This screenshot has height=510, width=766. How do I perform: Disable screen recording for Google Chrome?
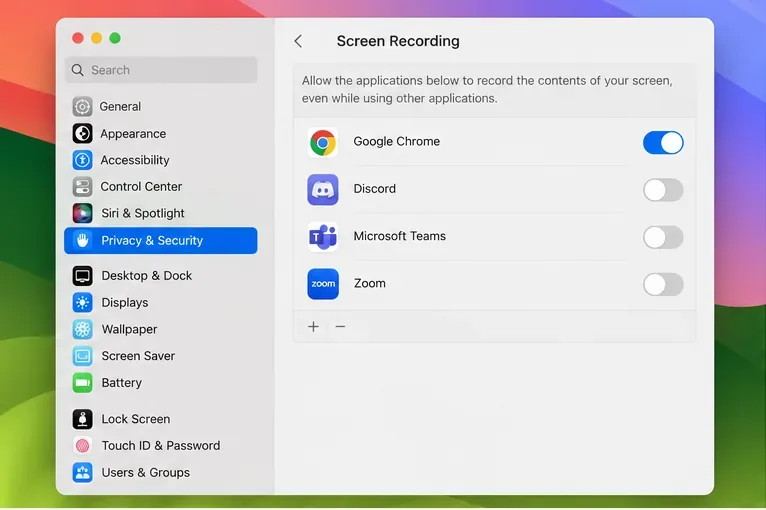point(663,143)
